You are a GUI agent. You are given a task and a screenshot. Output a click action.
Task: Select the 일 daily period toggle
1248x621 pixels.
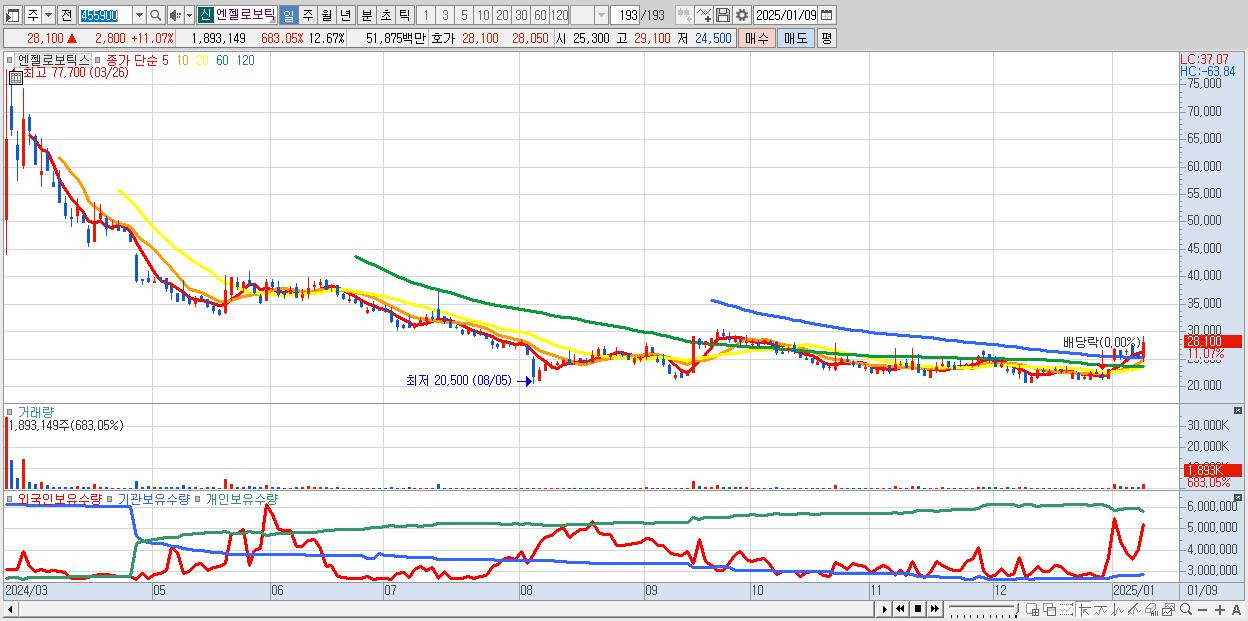288,15
